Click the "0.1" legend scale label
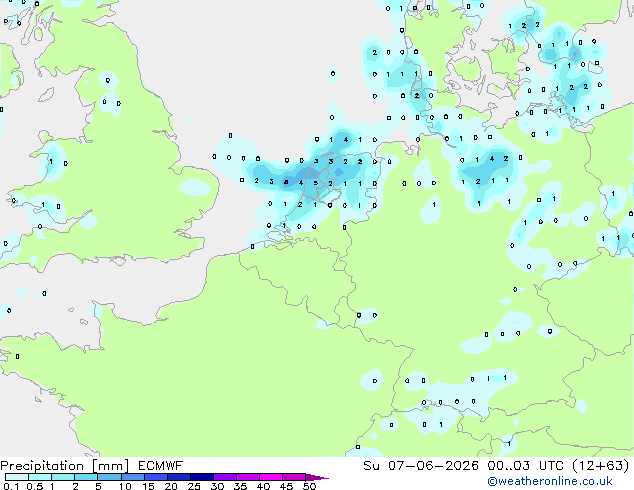The height and width of the screenshot is (490, 634). [11, 486]
